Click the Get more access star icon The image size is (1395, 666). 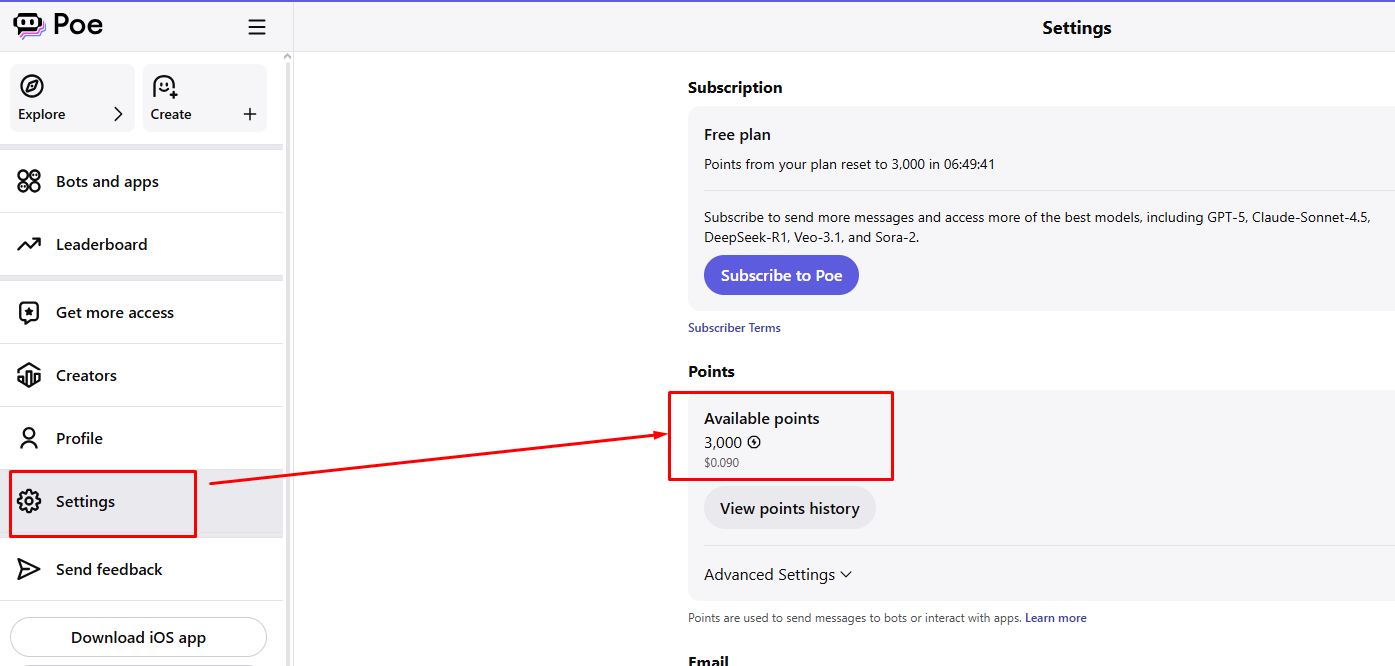29,313
